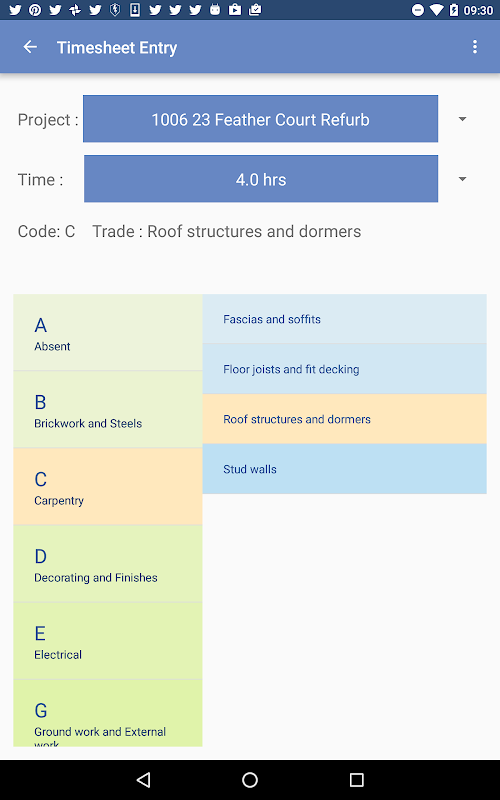Image resolution: width=500 pixels, height=800 pixels.
Task: Choose Fascias and soffits trade
Action: coord(344,319)
